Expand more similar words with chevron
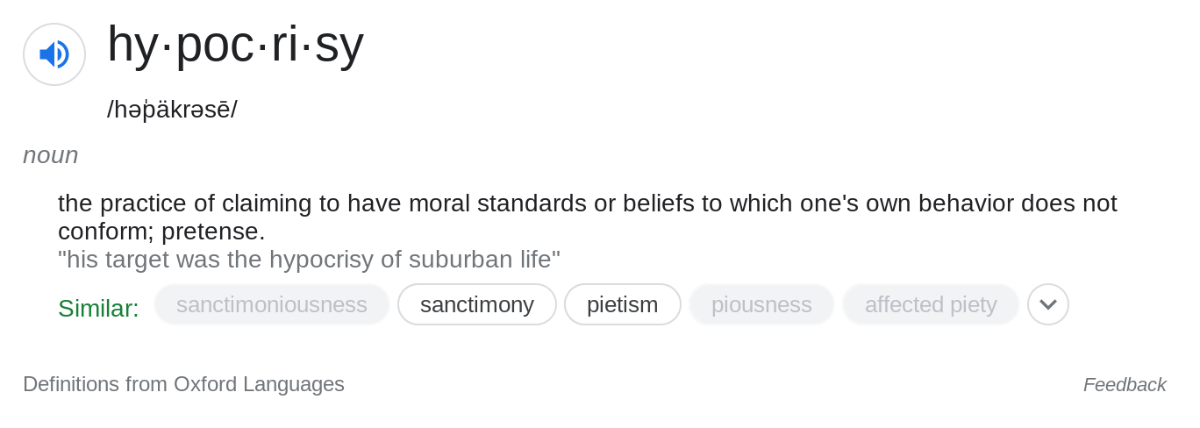Image resolution: width=1200 pixels, height=428 pixels. [1048, 304]
